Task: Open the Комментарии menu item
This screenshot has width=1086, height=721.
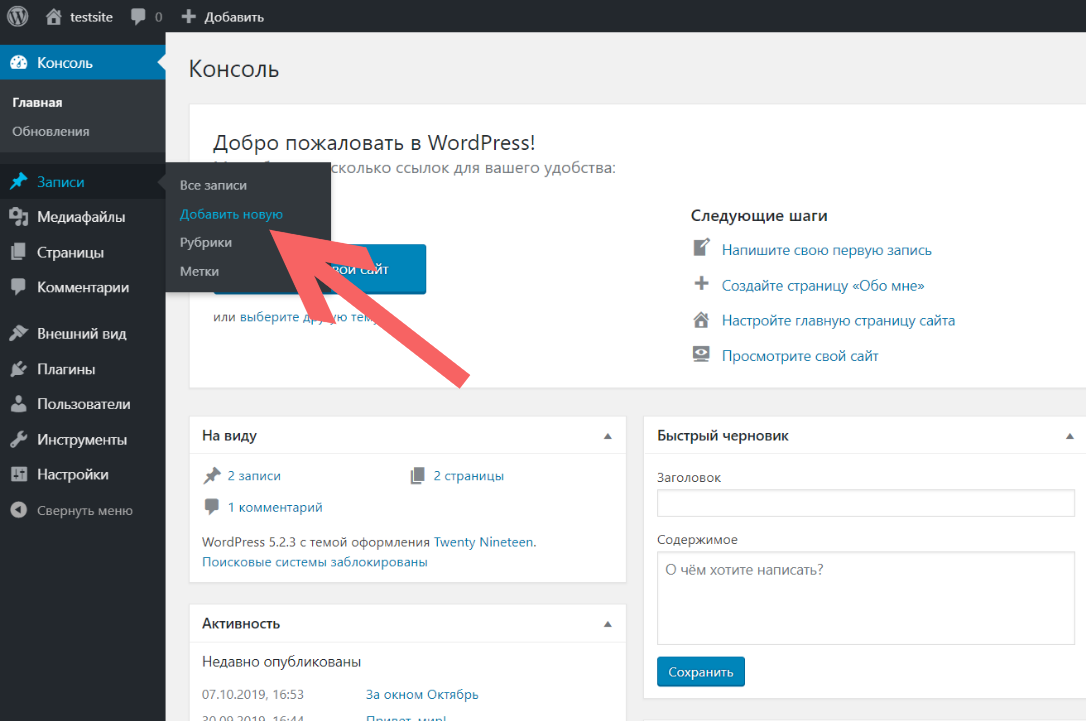Action: 82,287
